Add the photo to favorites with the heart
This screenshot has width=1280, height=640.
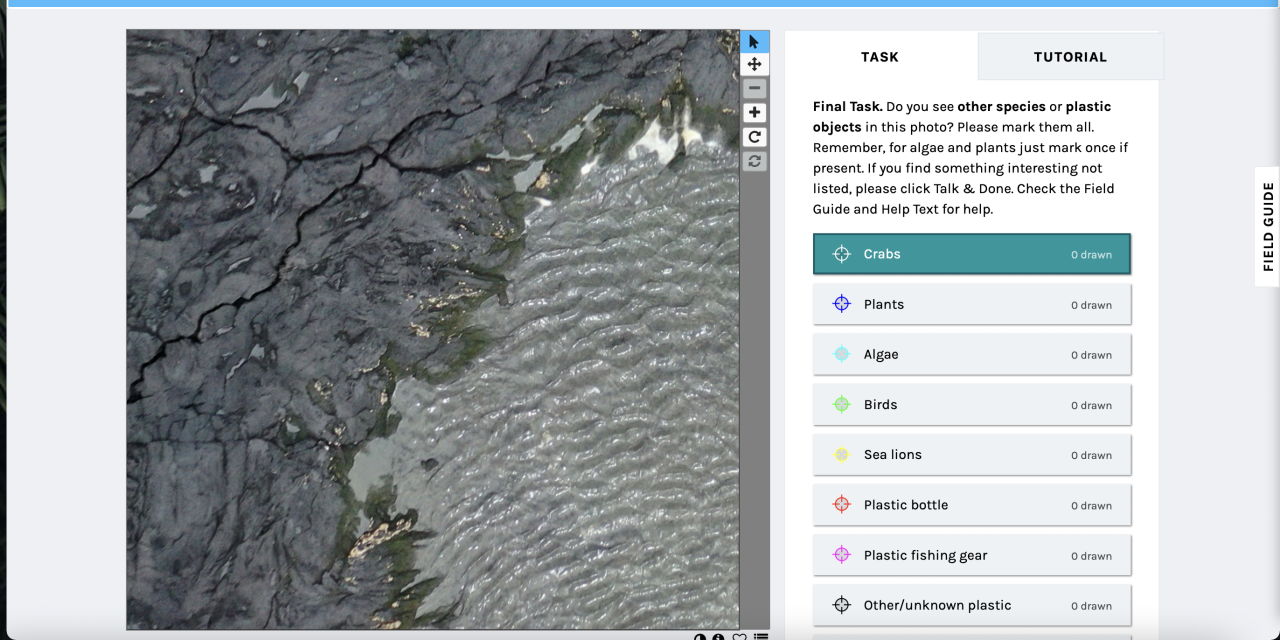click(x=740, y=636)
